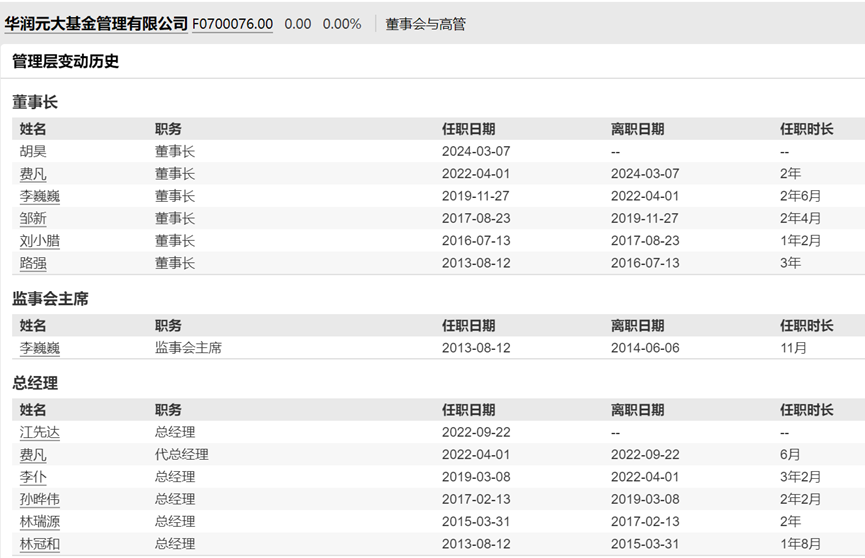Click 任职日期 header in 董事长 table
The width and height of the screenshot is (865, 558).
(468, 129)
